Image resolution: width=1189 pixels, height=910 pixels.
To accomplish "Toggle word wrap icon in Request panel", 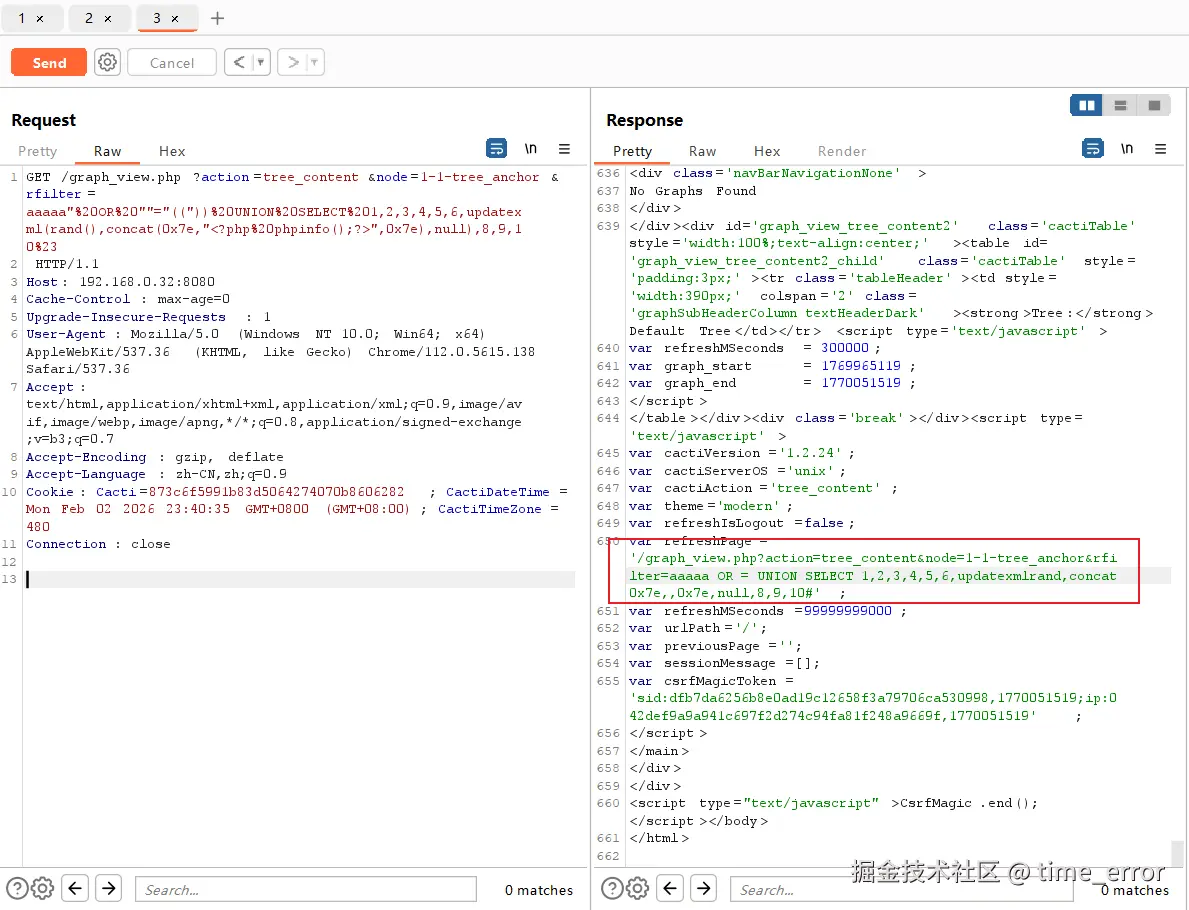I will (497, 149).
